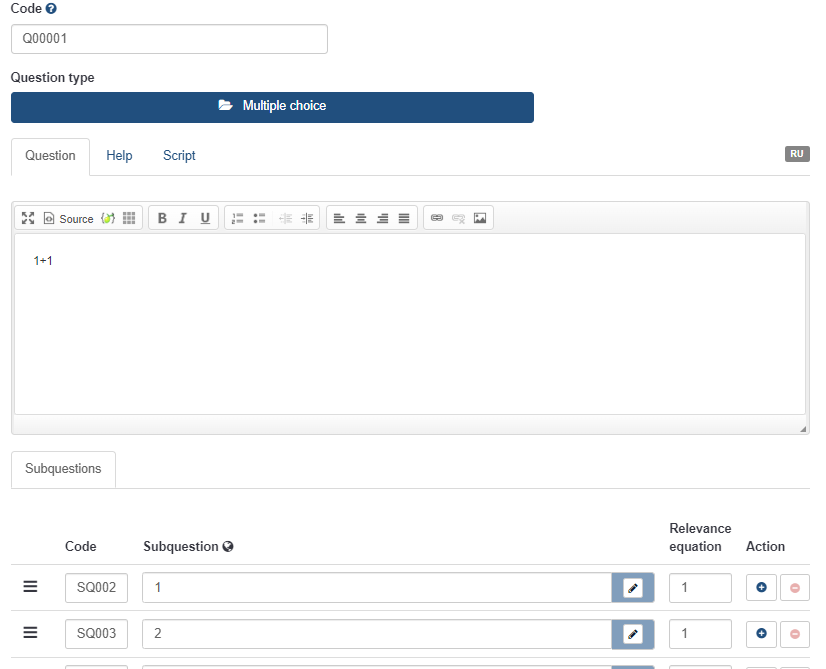Toggle bold formatting in editor
The width and height of the screenshot is (826, 669).
click(163, 218)
